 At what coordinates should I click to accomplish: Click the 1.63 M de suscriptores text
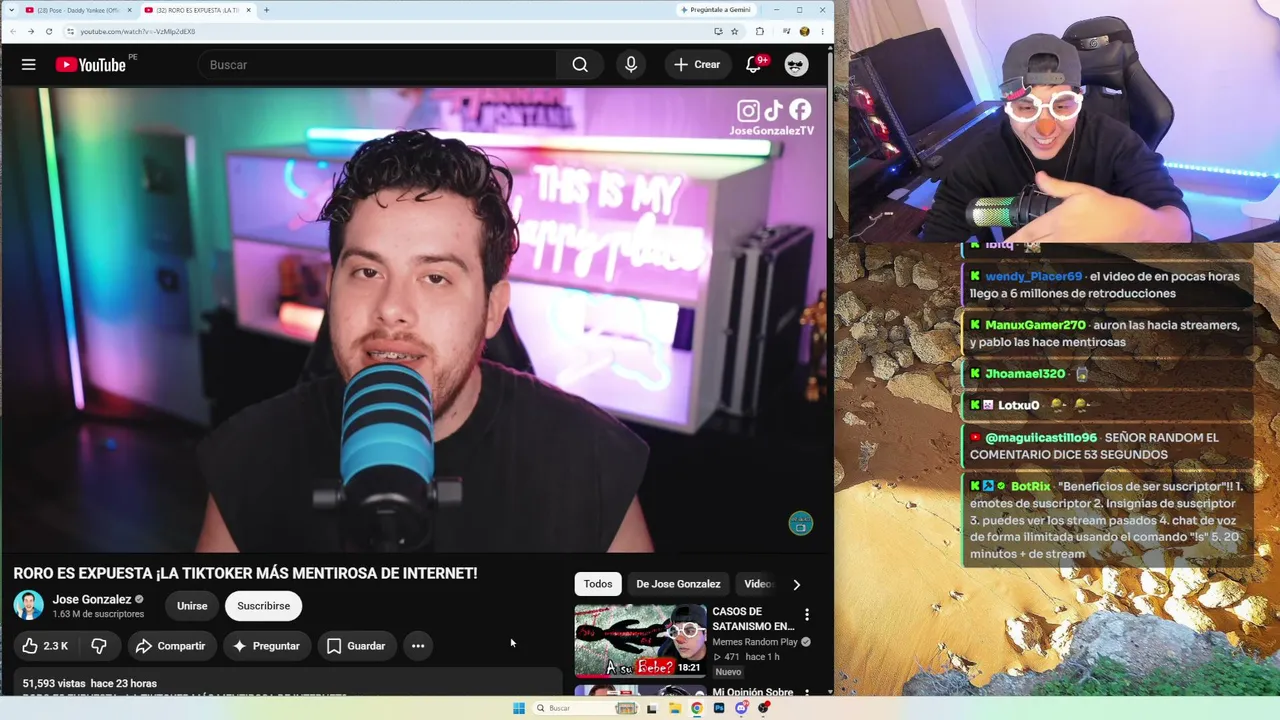pyautogui.click(x=98, y=614)
